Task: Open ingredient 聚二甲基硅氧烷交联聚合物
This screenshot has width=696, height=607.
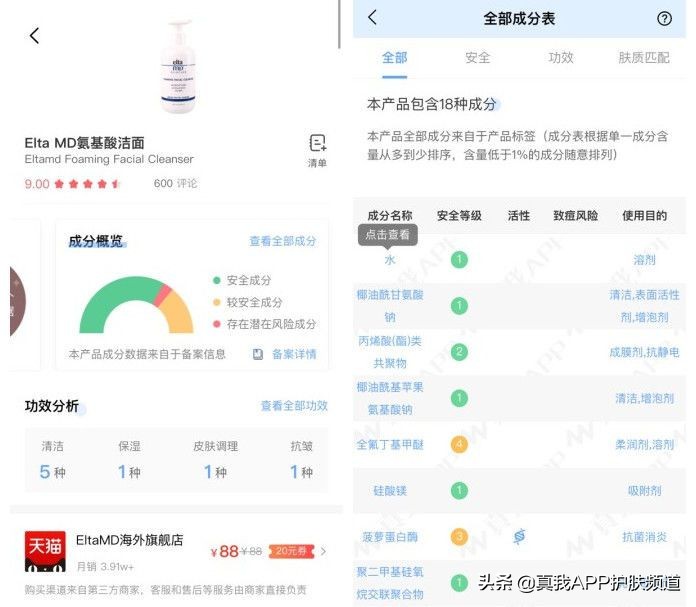Action: tap(390, 583)
